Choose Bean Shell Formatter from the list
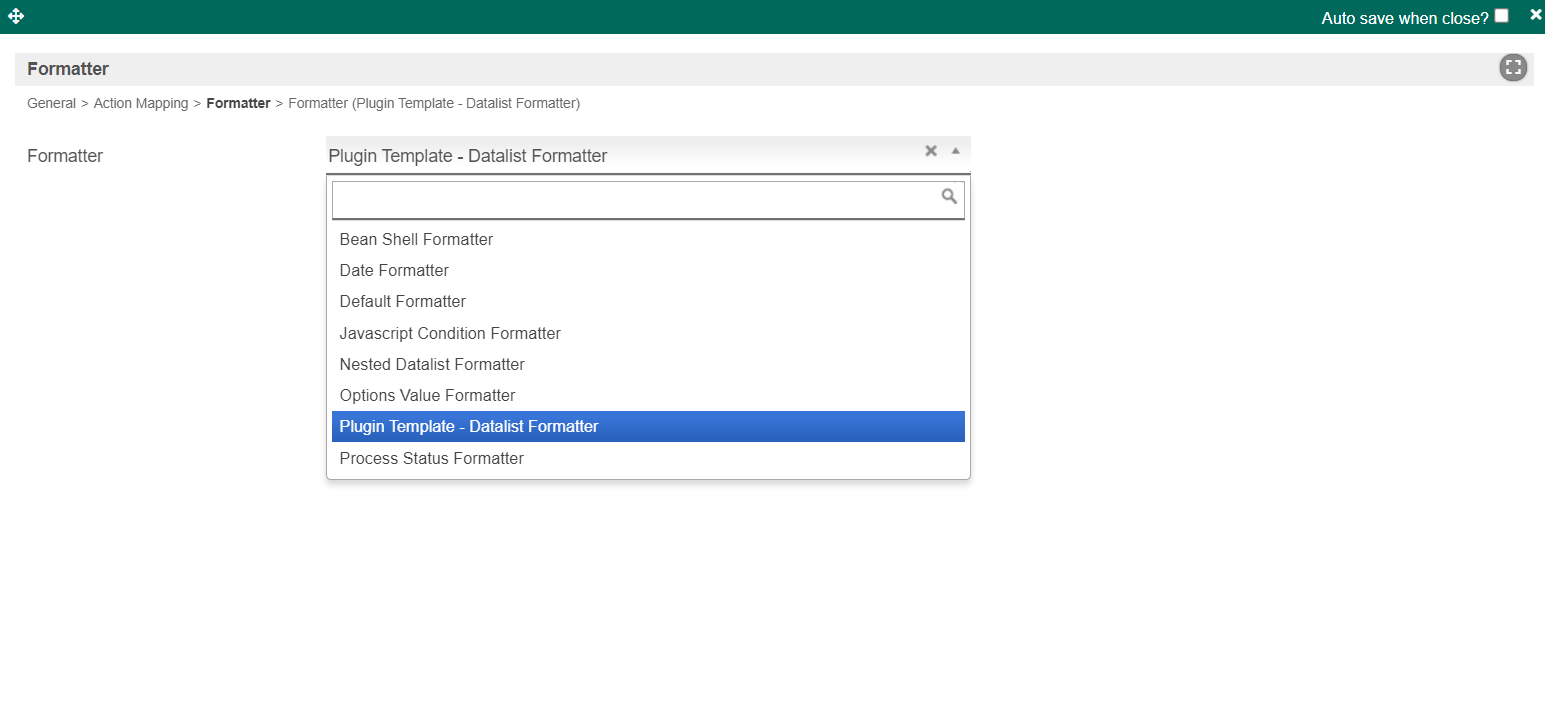Screen dimensions: 1545x714 416,240
